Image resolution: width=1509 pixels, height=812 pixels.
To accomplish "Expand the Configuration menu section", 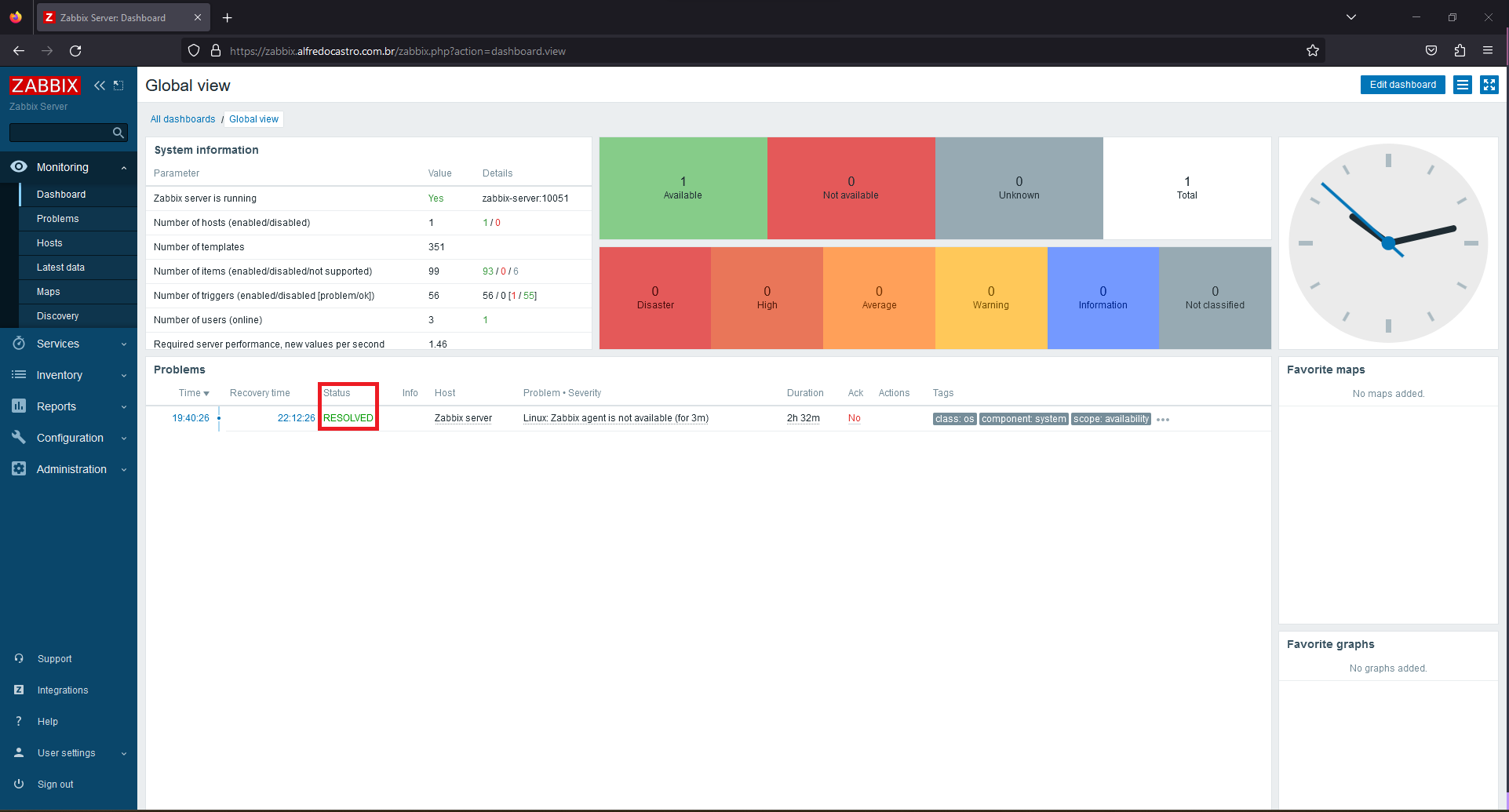I will click(x=124, y=439).
